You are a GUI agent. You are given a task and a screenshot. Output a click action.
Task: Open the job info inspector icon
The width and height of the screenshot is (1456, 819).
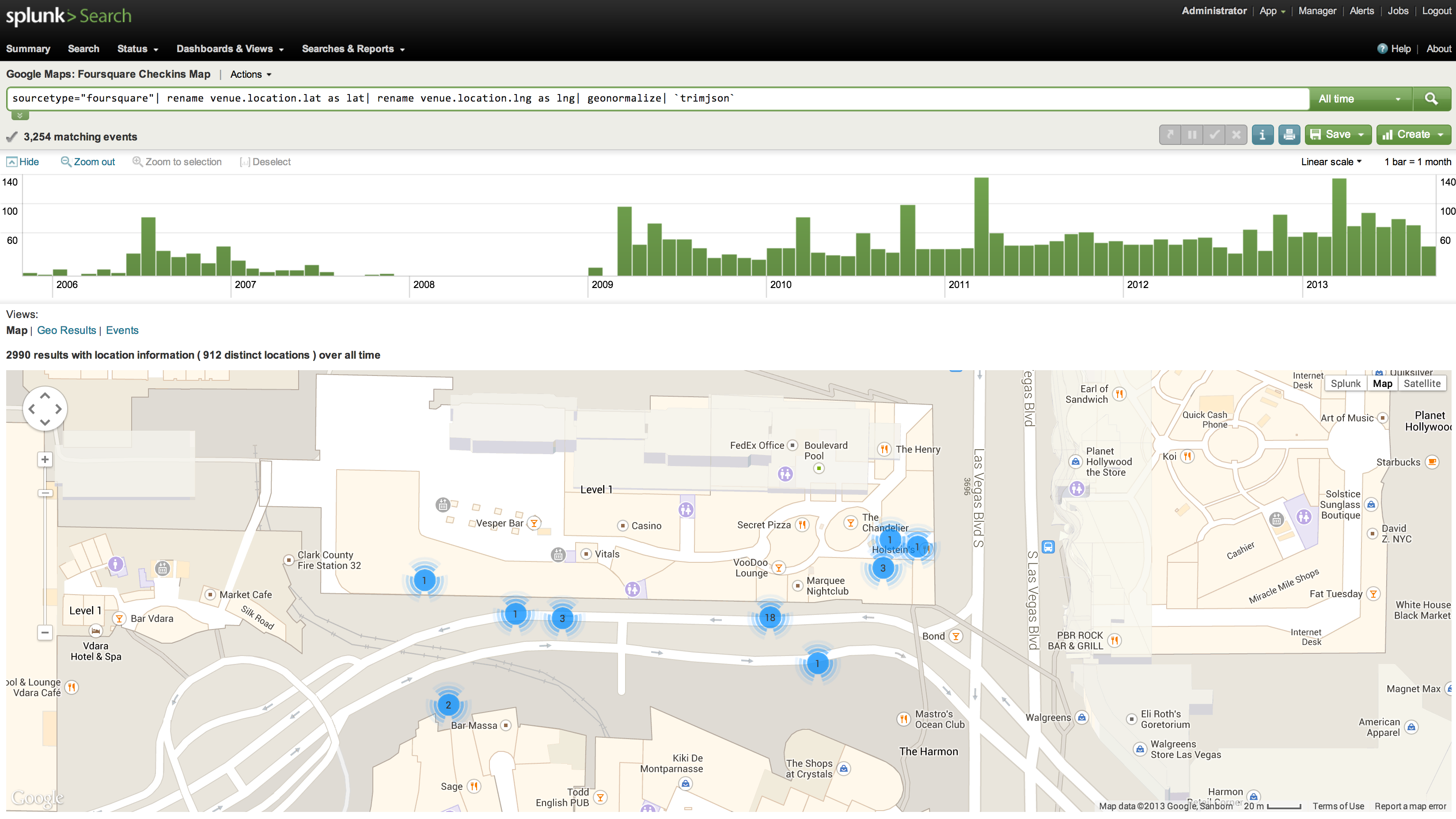pyautogui.click(x=1262, y=135)
